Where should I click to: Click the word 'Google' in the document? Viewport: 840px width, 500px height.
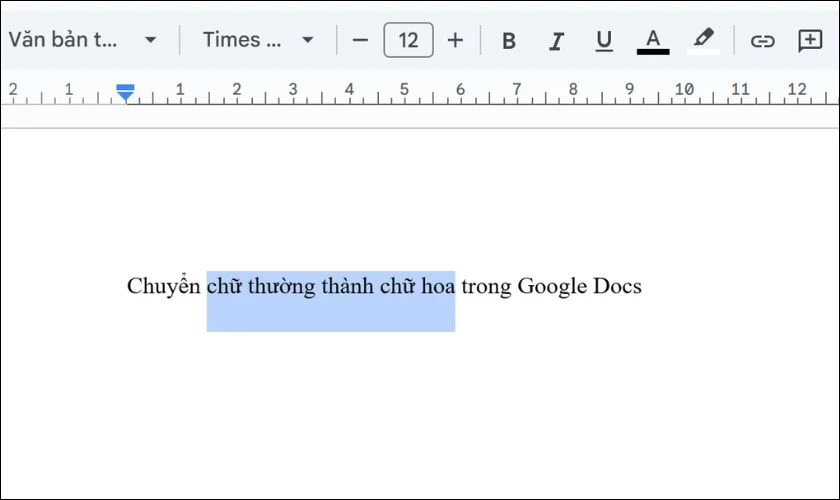point(552,286)
